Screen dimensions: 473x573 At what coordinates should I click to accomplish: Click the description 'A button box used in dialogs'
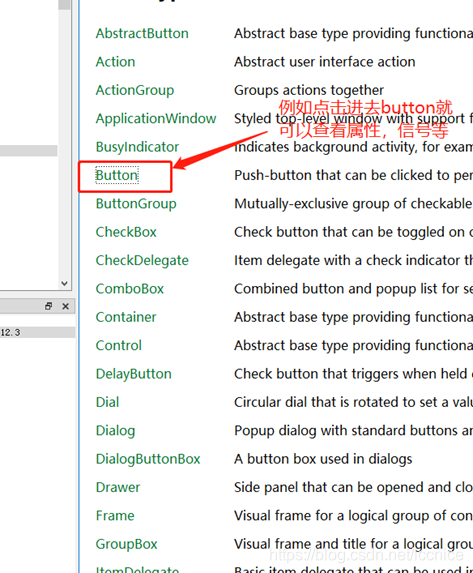click(x=323, y=459)
